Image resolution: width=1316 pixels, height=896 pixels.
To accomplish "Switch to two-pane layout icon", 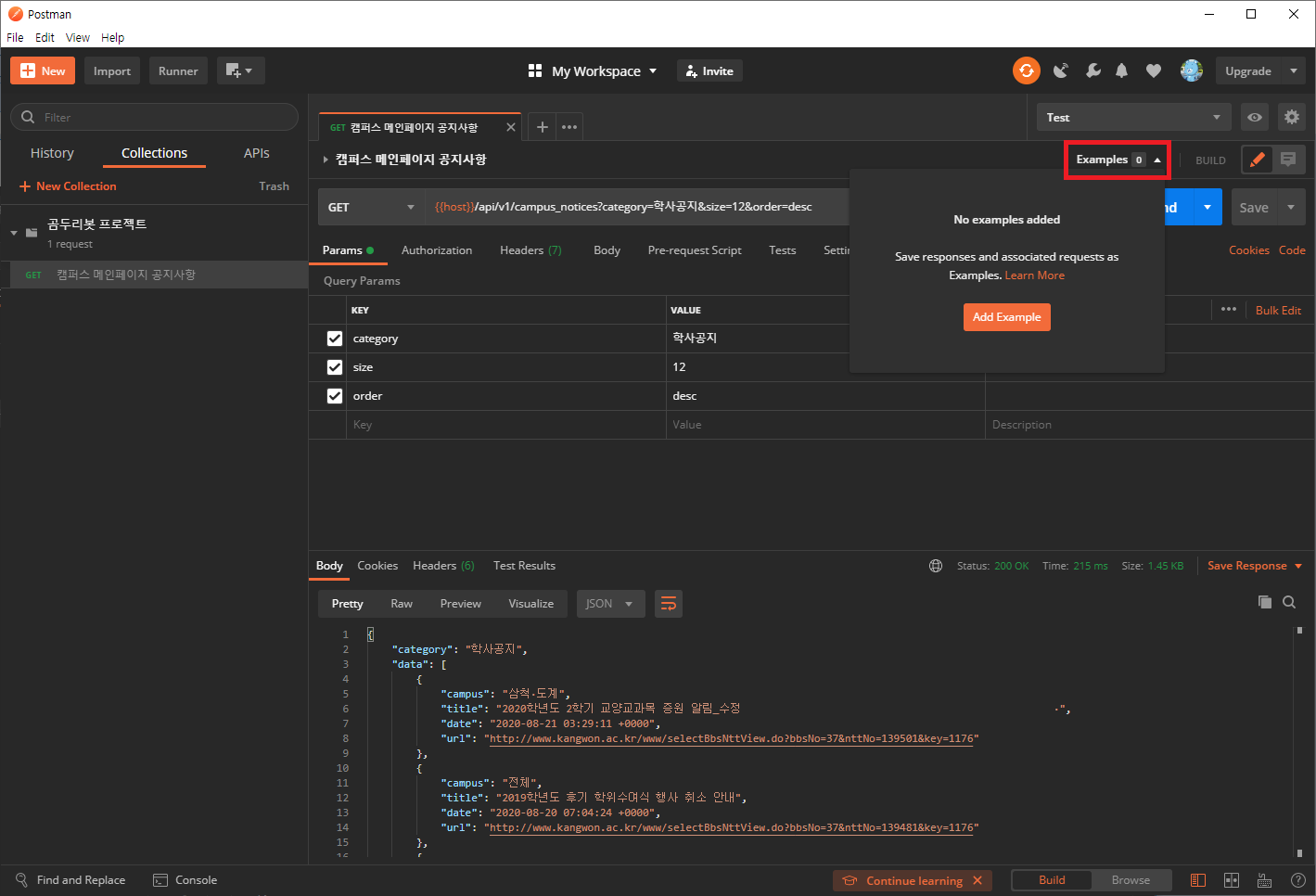I will coord(1232,880).
